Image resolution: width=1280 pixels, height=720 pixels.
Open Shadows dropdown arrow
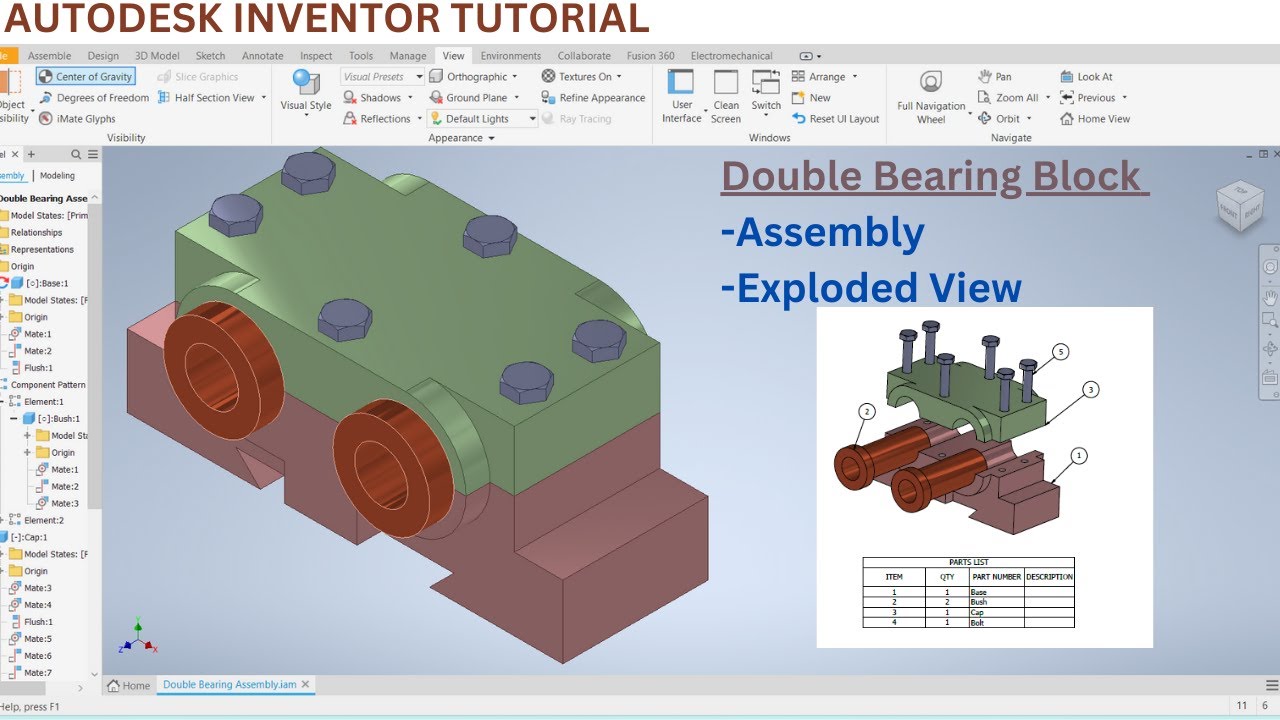point(411,98)
